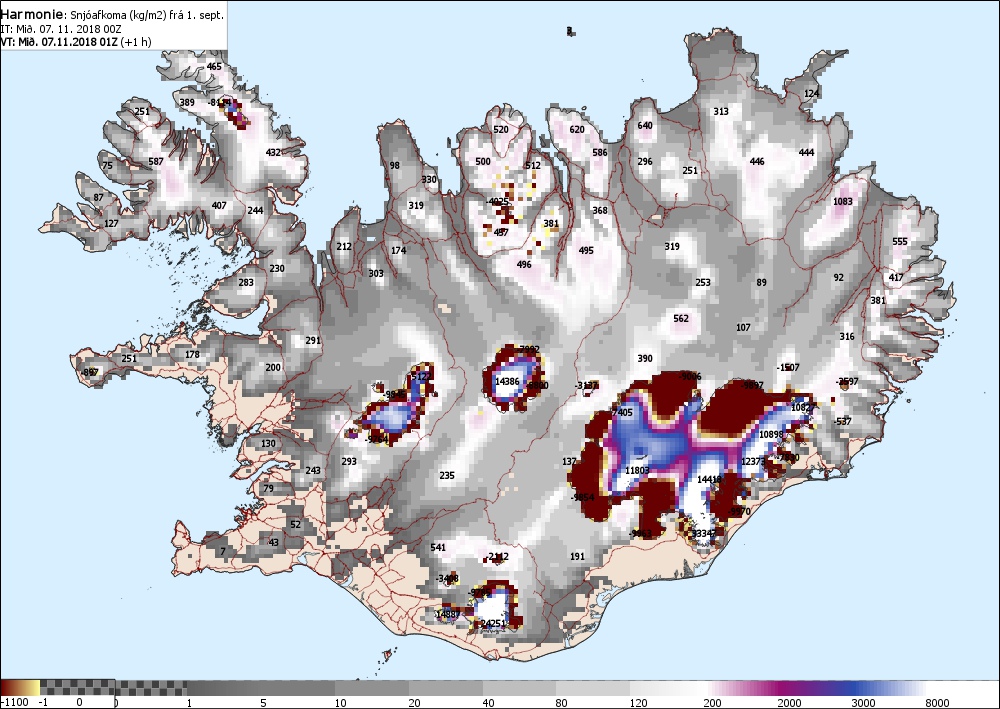Image resolution: width=1000 pixels, height=709 pixels.
Task: Click the value 520 on the map
Action: 501,129
